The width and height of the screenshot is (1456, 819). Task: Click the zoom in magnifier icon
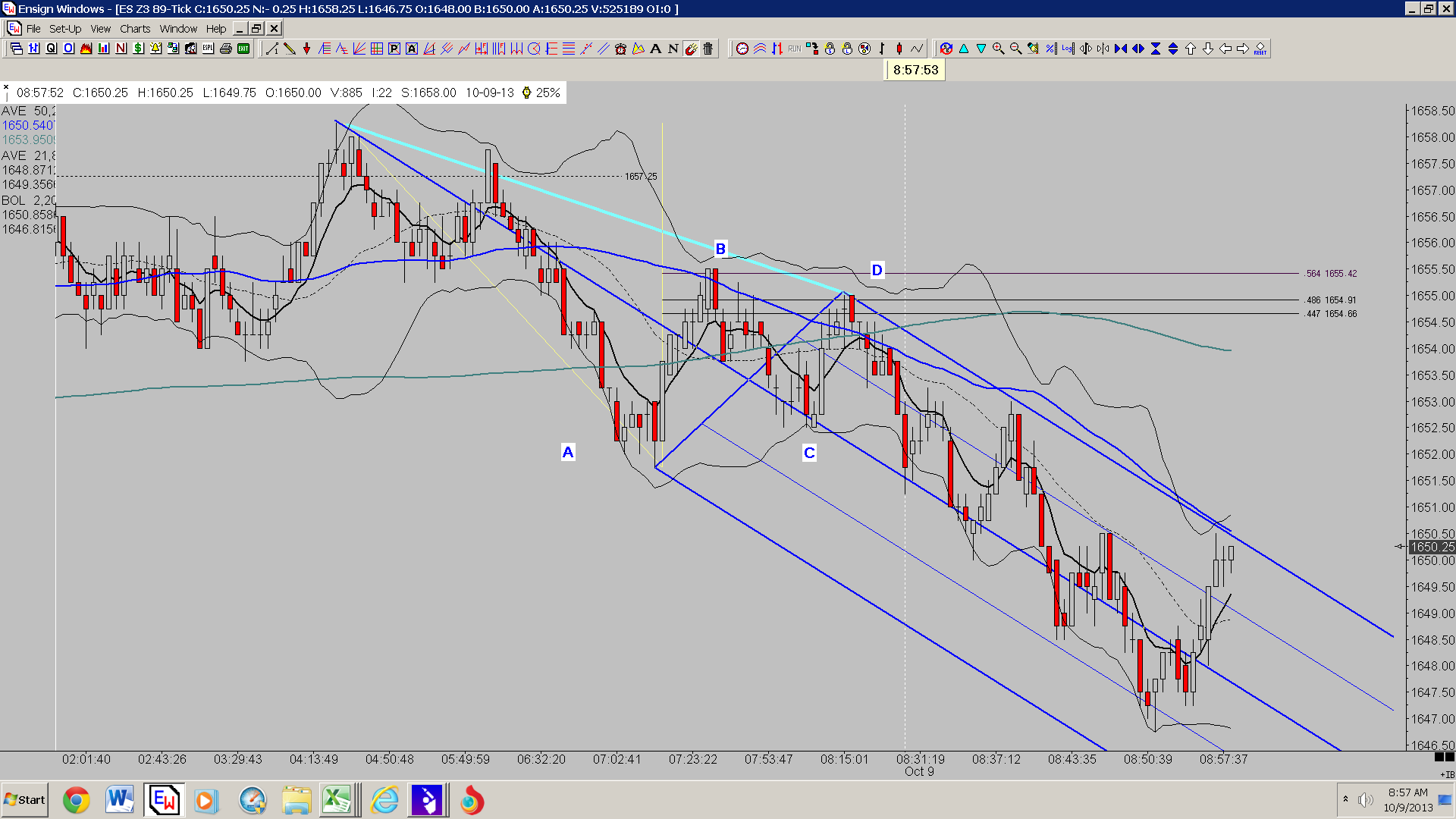pos(998,49)
